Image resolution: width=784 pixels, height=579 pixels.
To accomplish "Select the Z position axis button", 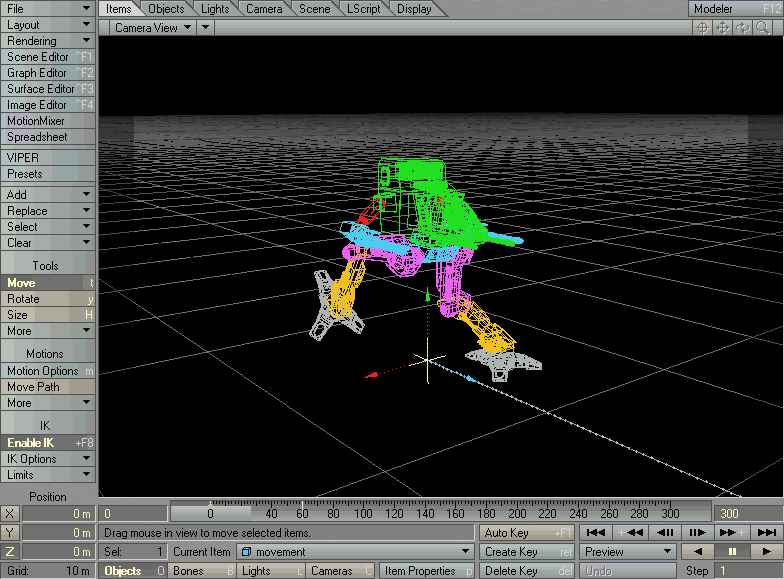I will click(10, 552).
